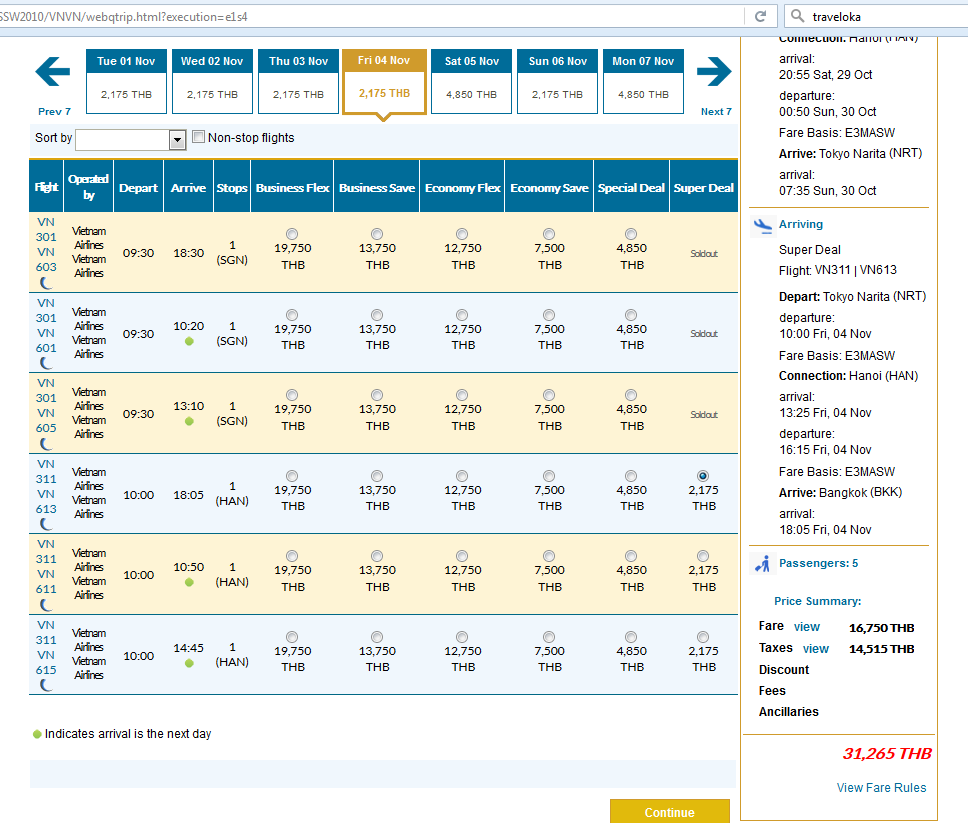The width and height of the screenshot is (968, 823).
Task: Click the Prev 7 left arrow icon
Action: coord(52,72)
